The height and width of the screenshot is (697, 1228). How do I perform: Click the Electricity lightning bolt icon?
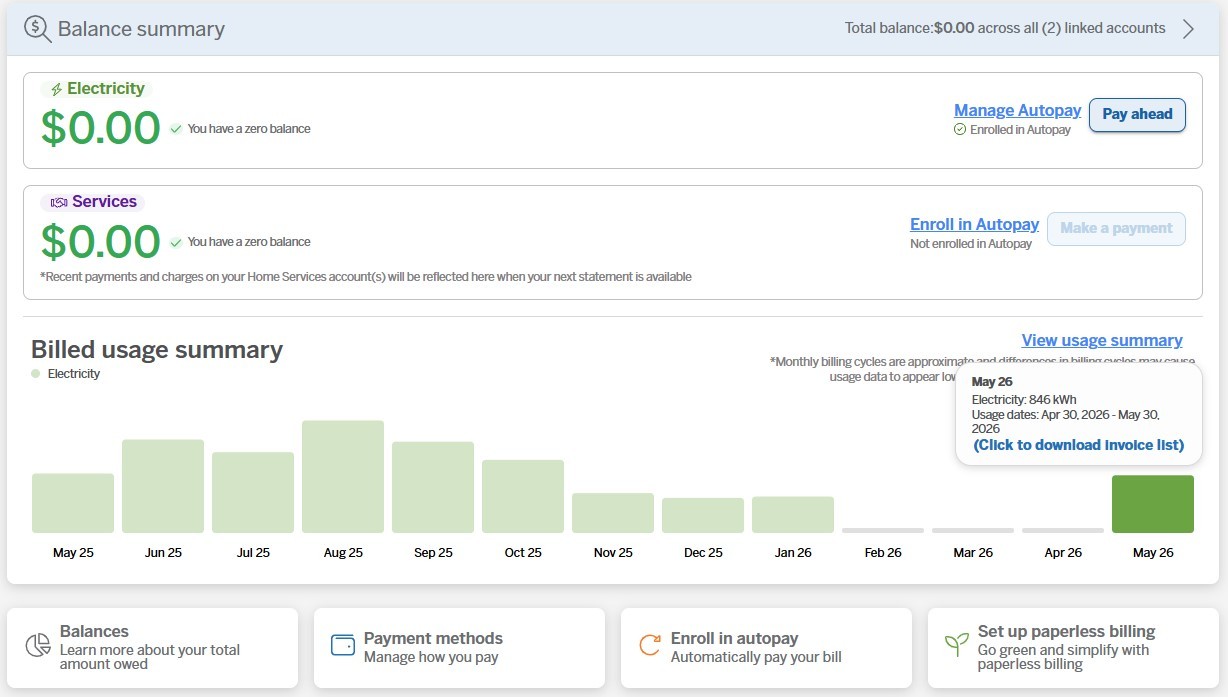56,89
